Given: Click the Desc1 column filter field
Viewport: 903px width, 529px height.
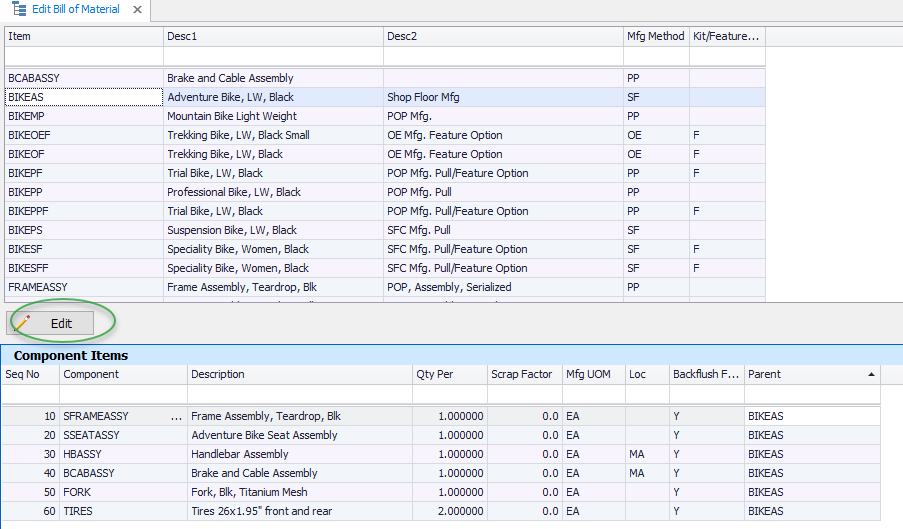Looking at the screenshot, I should coord(274,56).
